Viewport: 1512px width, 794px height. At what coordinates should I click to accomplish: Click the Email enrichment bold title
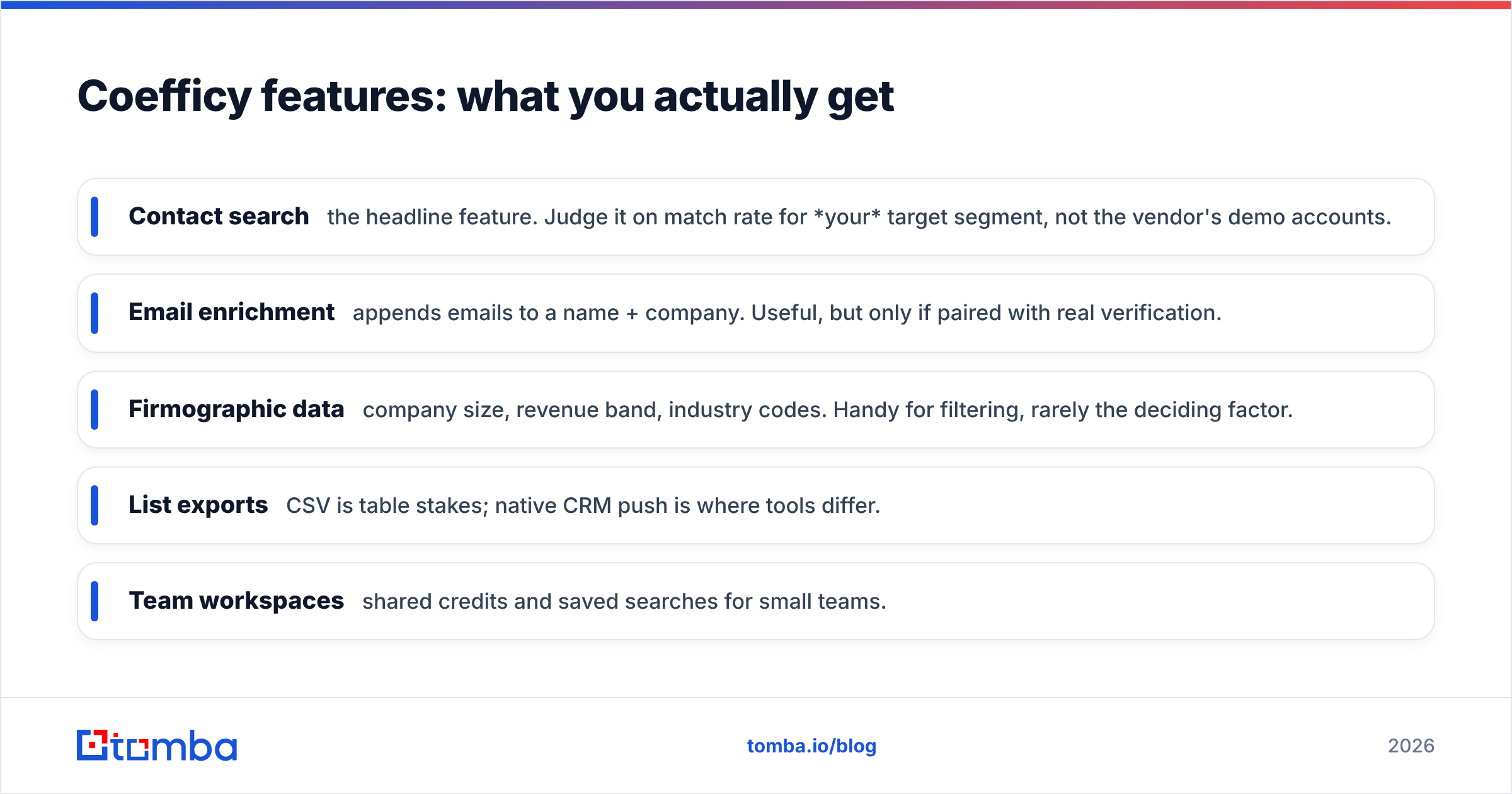pos(231,312)
